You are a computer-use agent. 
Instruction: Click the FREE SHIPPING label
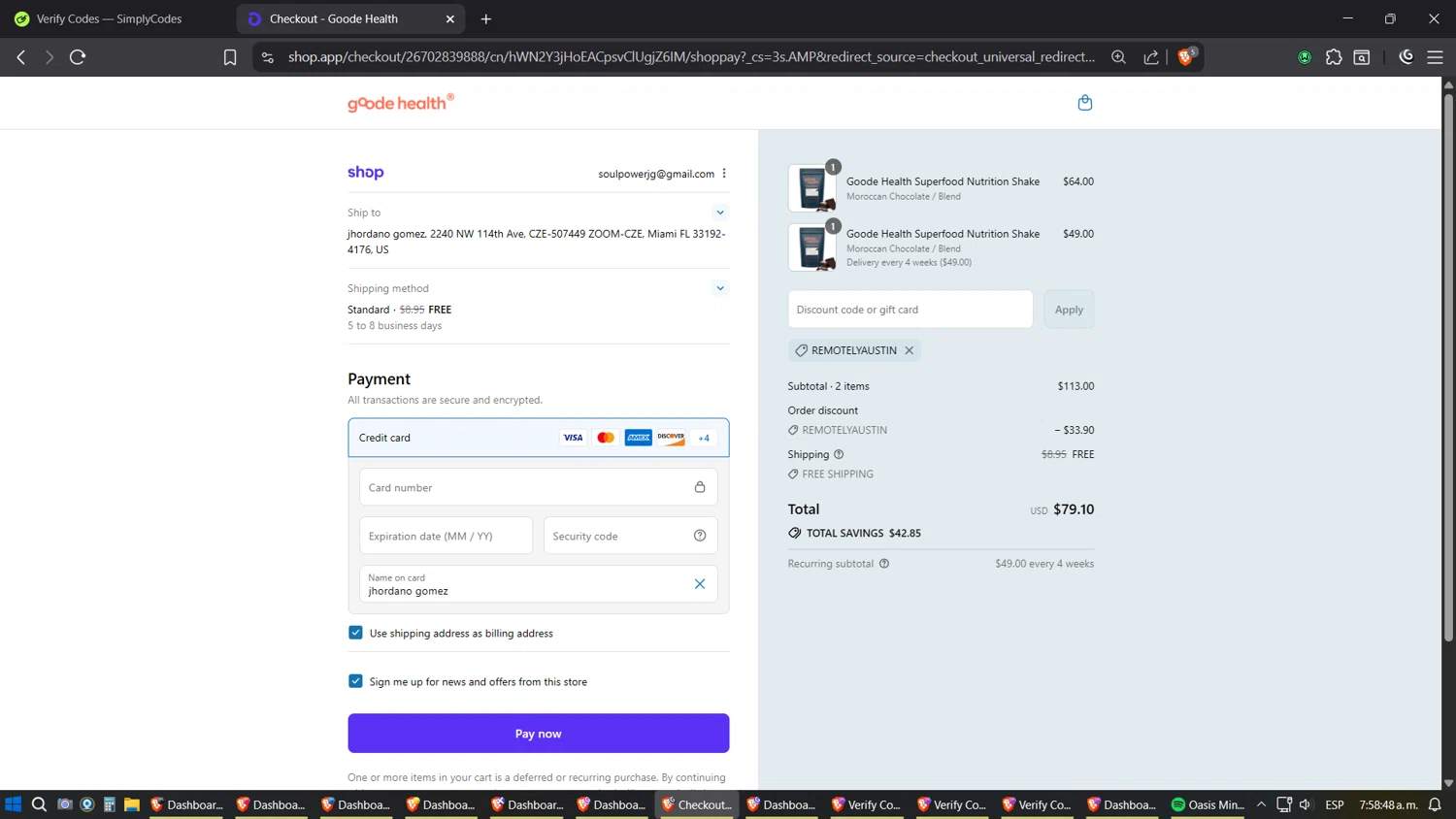838,474
